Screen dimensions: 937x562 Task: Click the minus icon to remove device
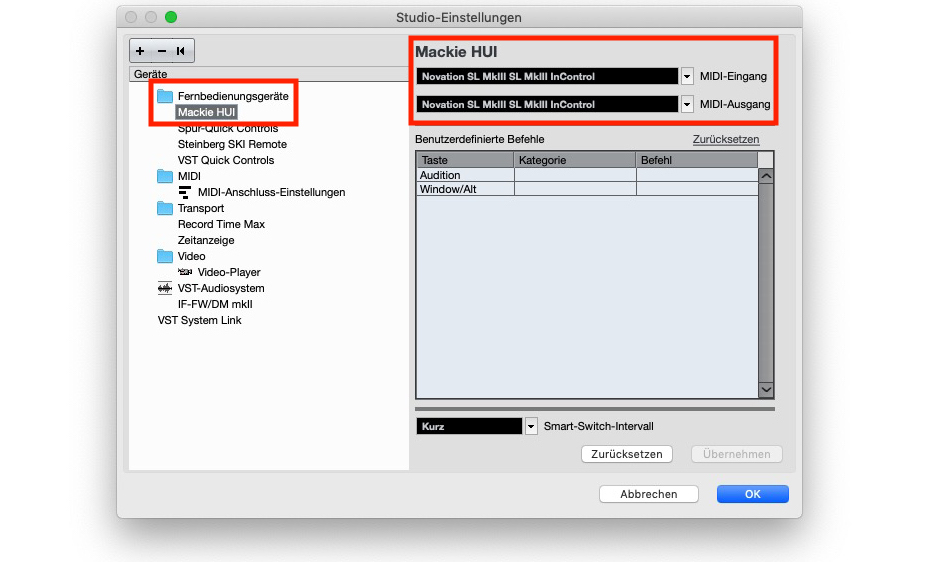tap(161, 51)
